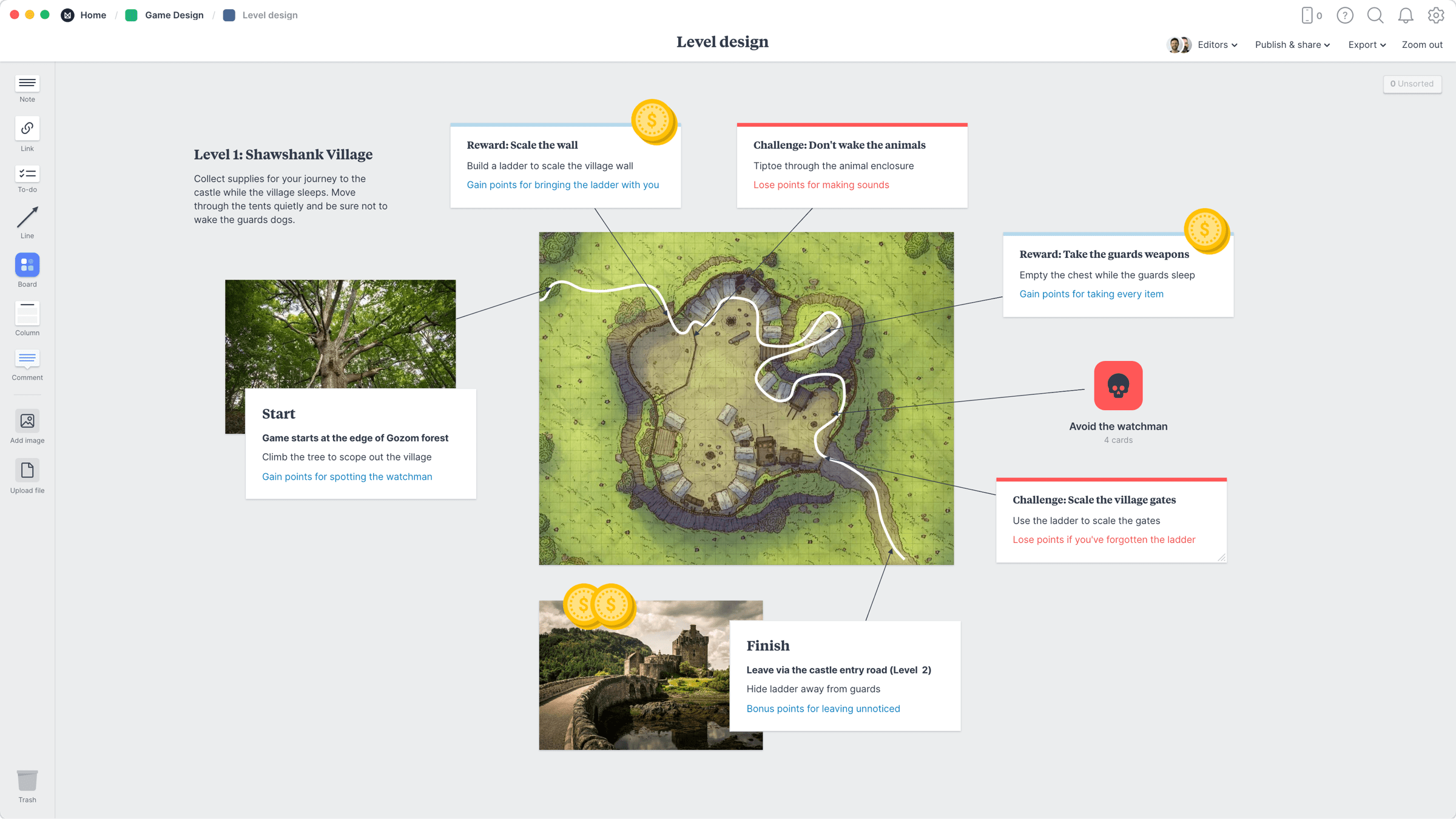Open the Publish & share dropdown

pos(1292,44)
